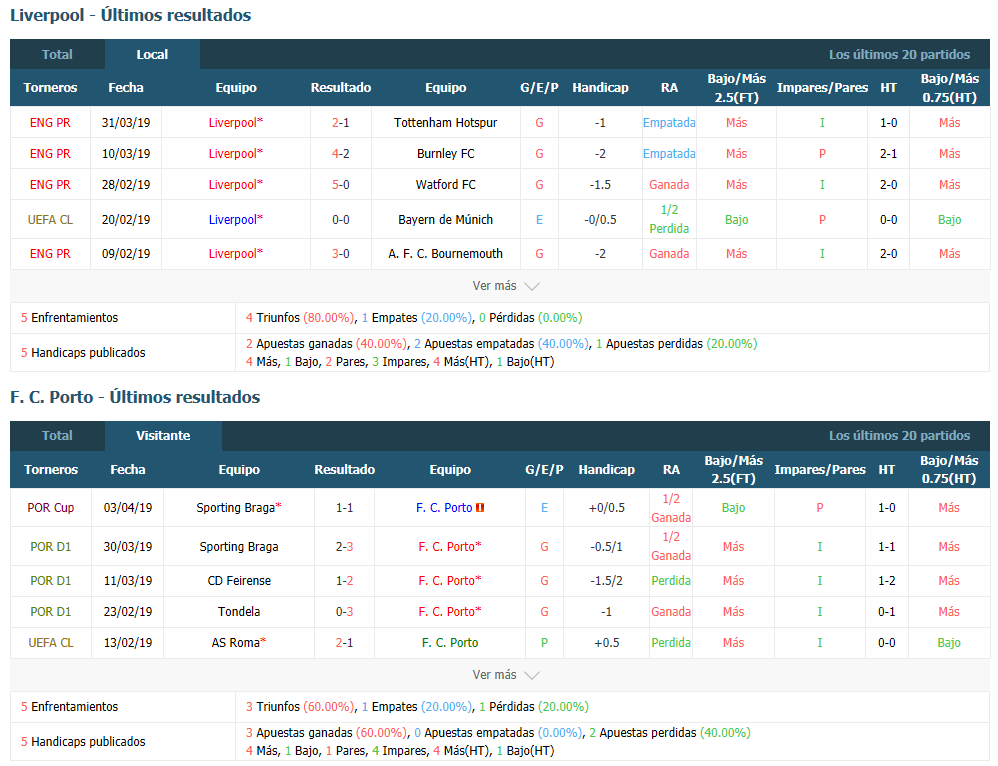This screenshot has width=998, height=766.
Task: Click UEFA CL tournament in 20/02/19 row
Action: 50,220
